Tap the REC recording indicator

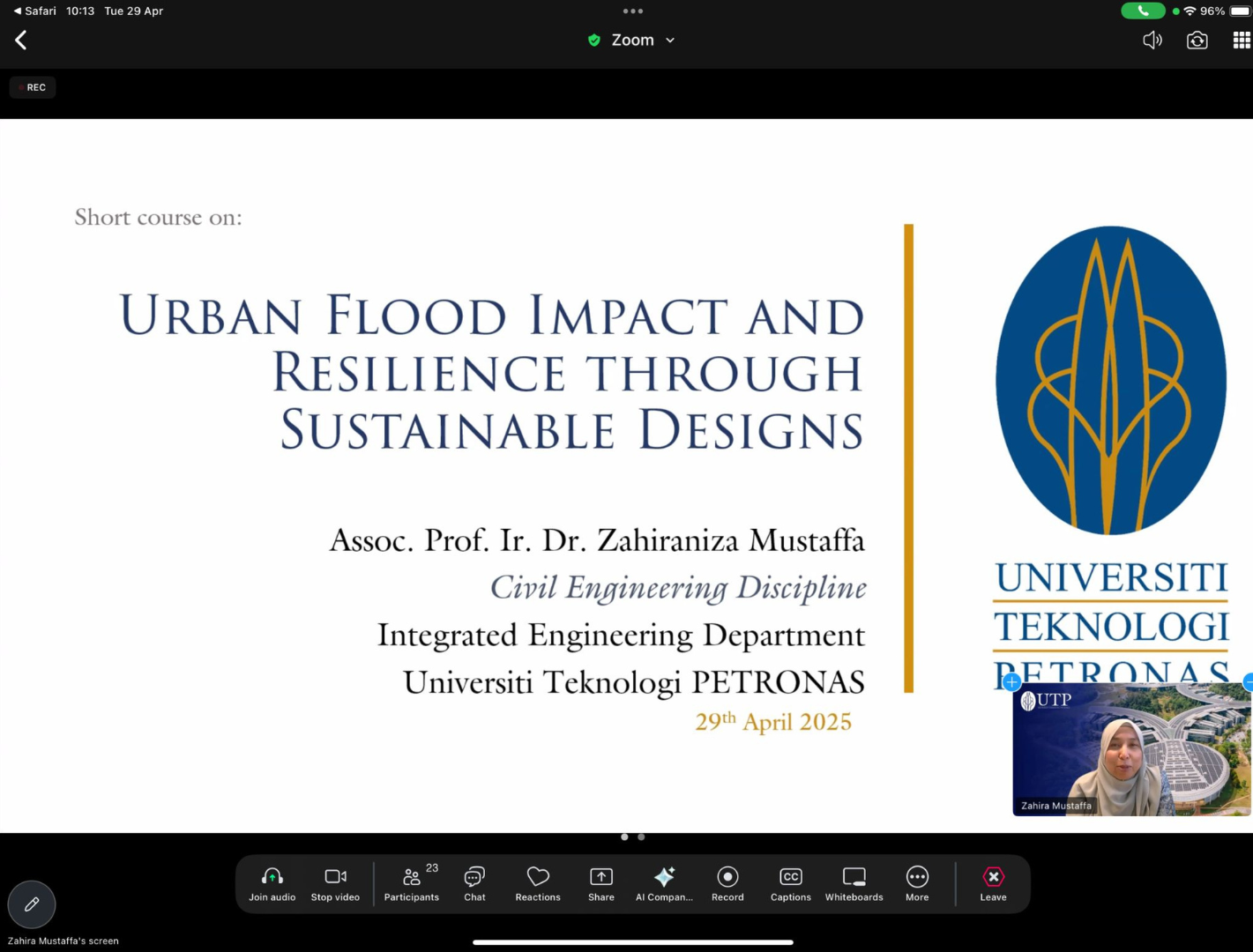pos(33,87)
